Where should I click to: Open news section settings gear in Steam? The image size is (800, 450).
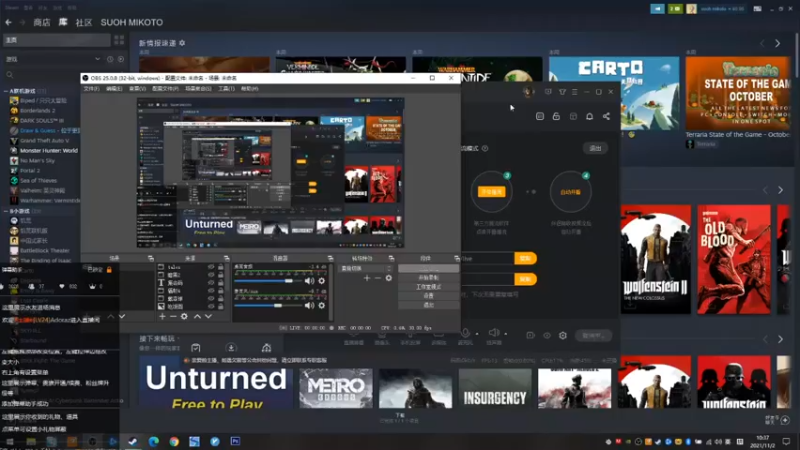(x=182, y=43)
